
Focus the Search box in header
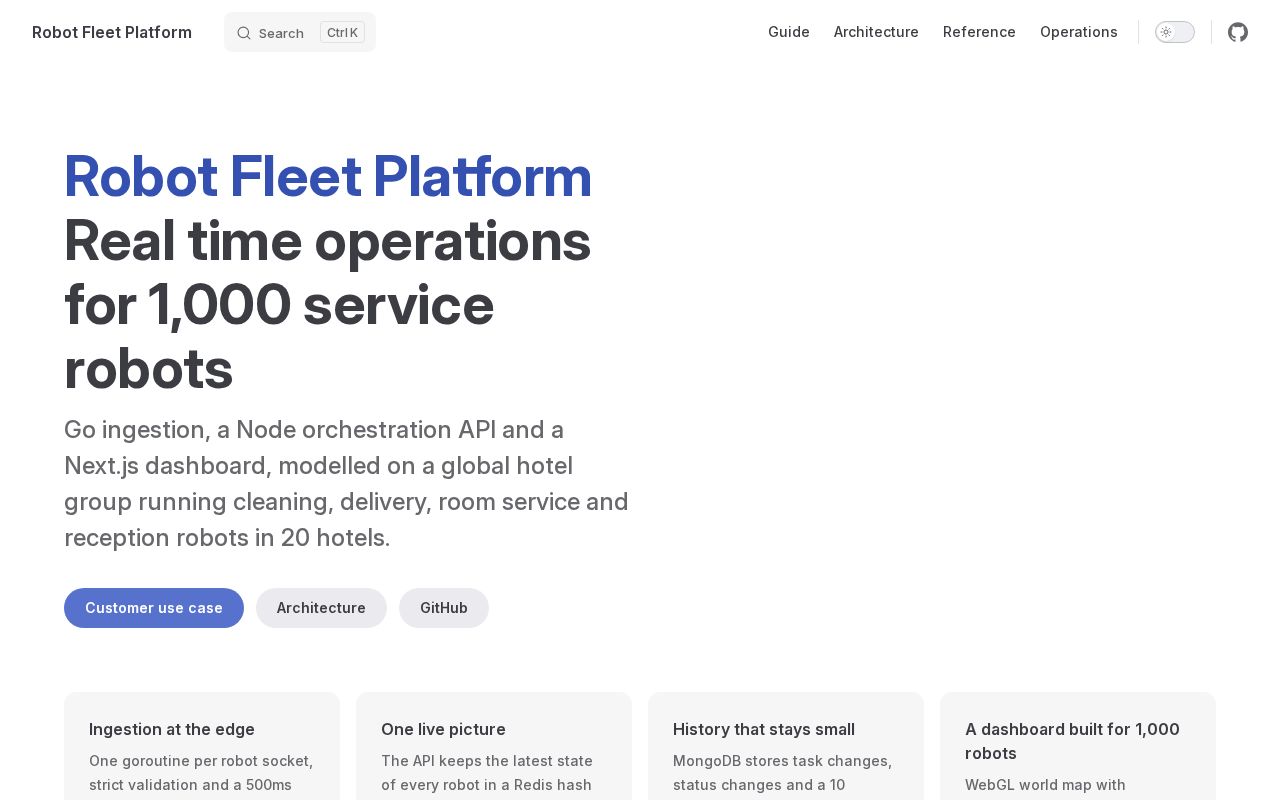click(300, 32)
